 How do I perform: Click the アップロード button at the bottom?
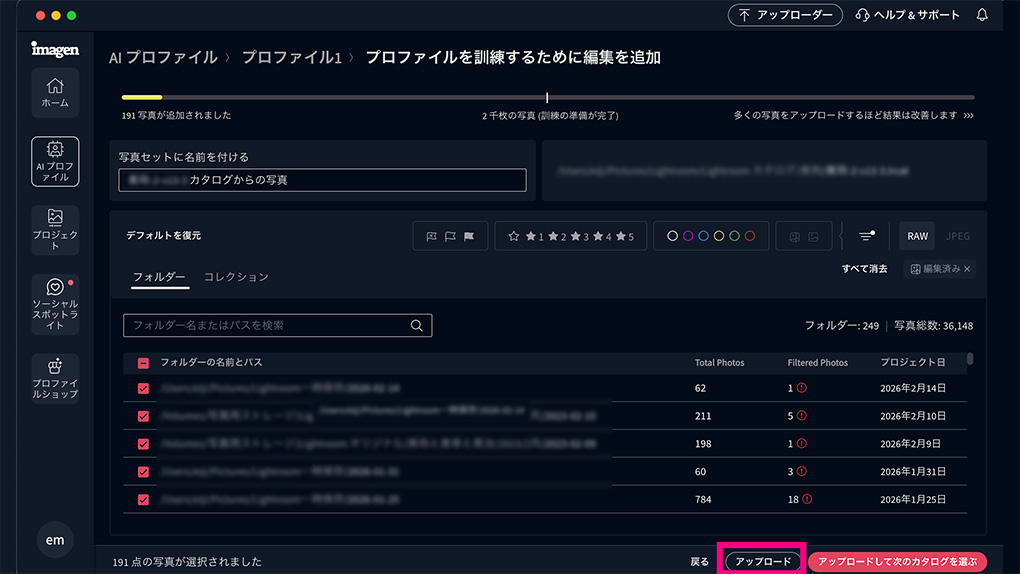(x=763, y=562)
